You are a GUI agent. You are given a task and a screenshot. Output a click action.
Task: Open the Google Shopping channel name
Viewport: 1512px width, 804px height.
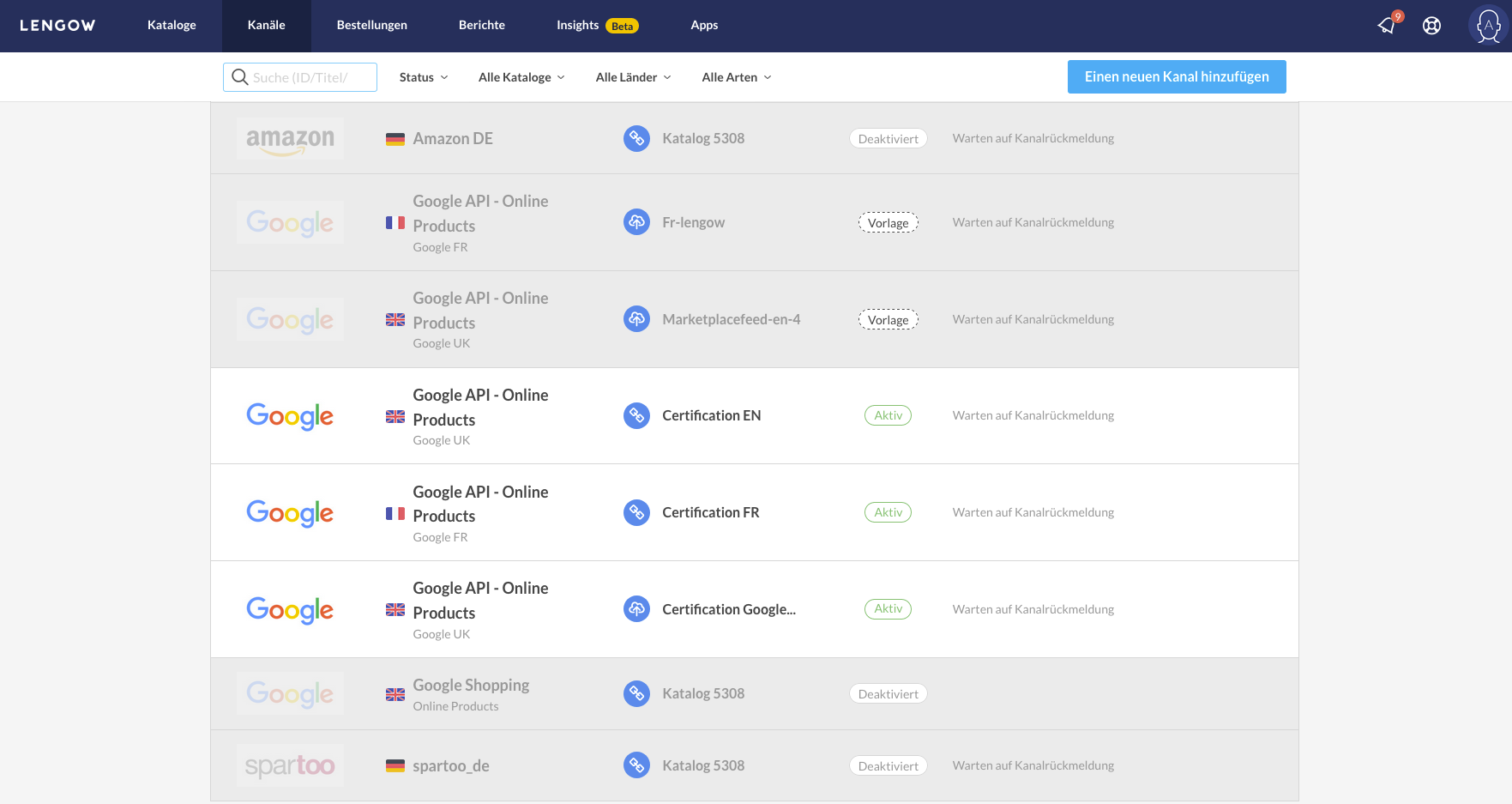coord(471,685)
